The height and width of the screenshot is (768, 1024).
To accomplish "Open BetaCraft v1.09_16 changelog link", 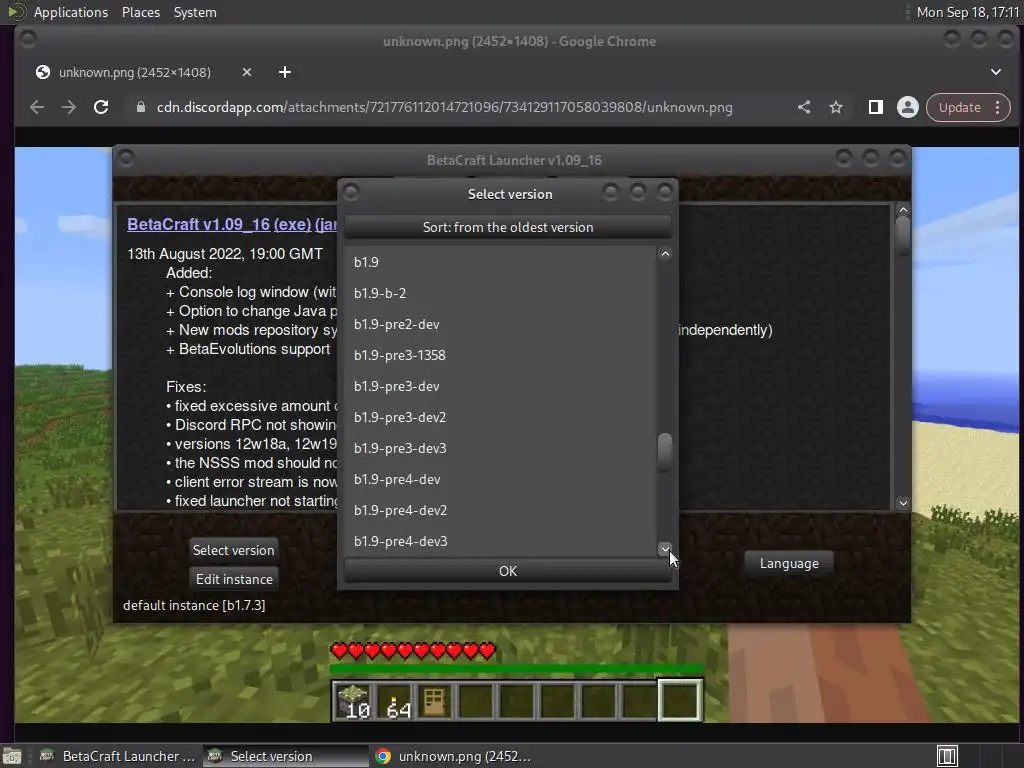I will pyautogui.click(x=199, y=224).
